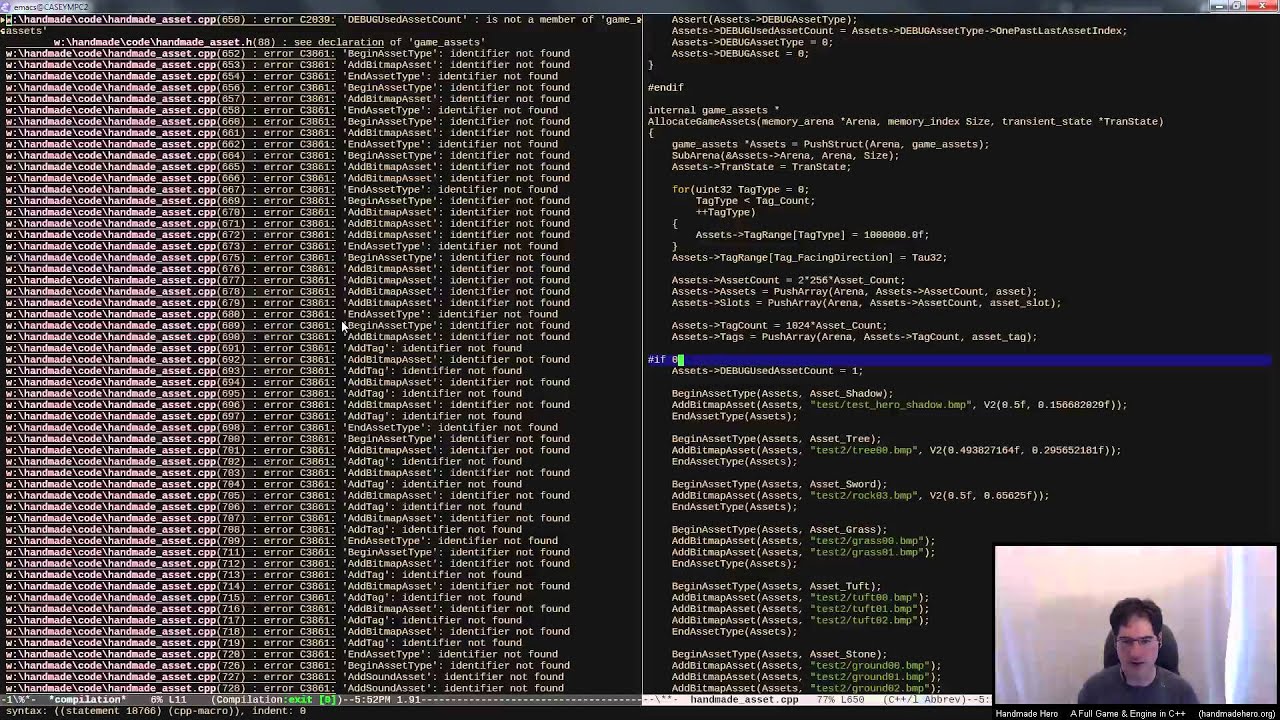Click the 'syntax:' echo area message

point(155,711)
